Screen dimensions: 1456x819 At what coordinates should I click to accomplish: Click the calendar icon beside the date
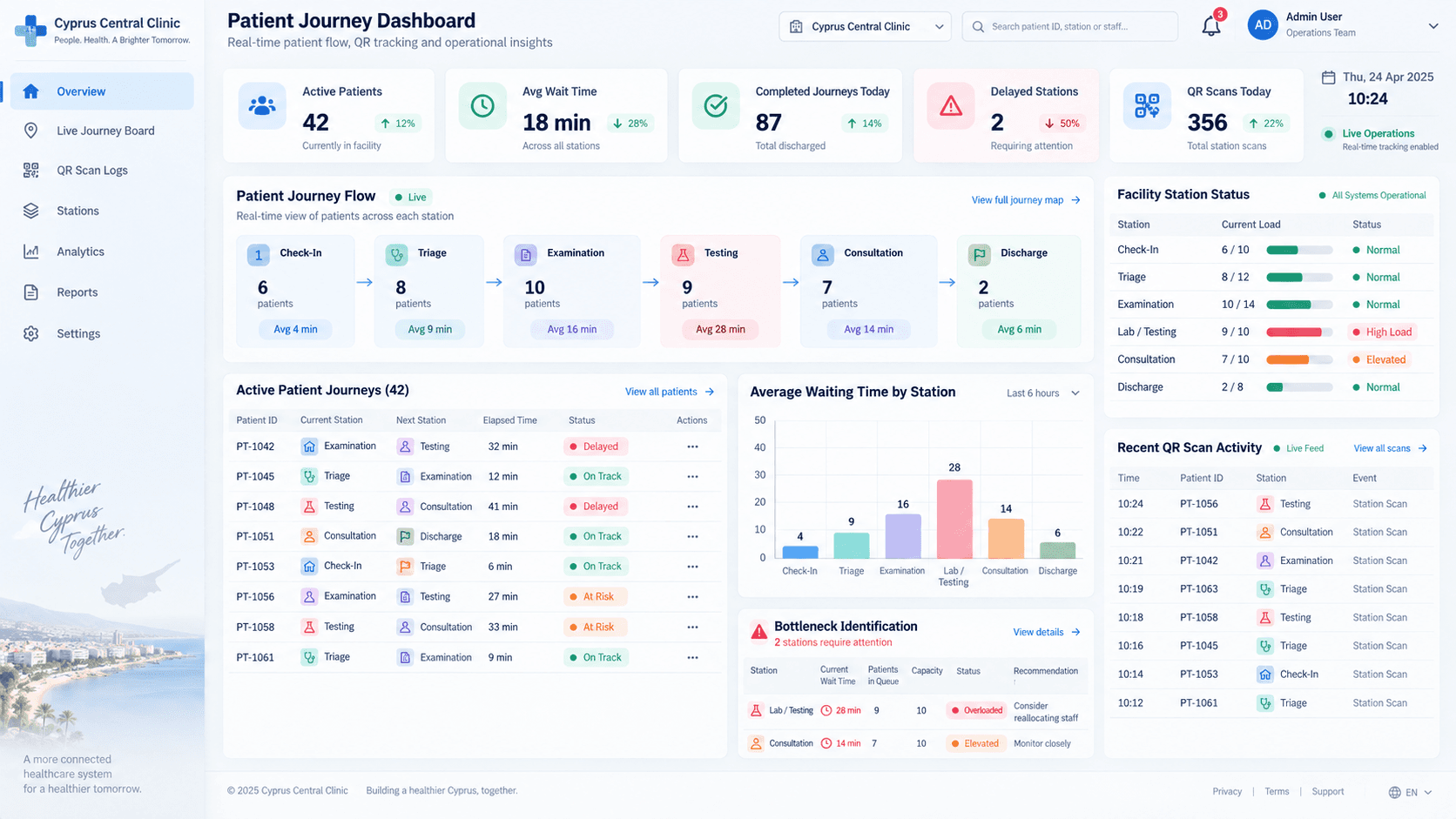coord(1328,77)
